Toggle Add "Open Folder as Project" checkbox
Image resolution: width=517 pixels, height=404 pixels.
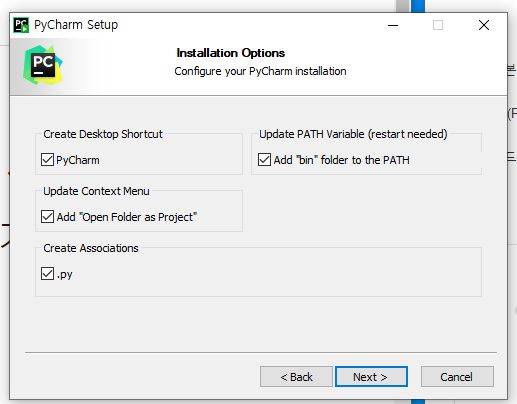47,217
